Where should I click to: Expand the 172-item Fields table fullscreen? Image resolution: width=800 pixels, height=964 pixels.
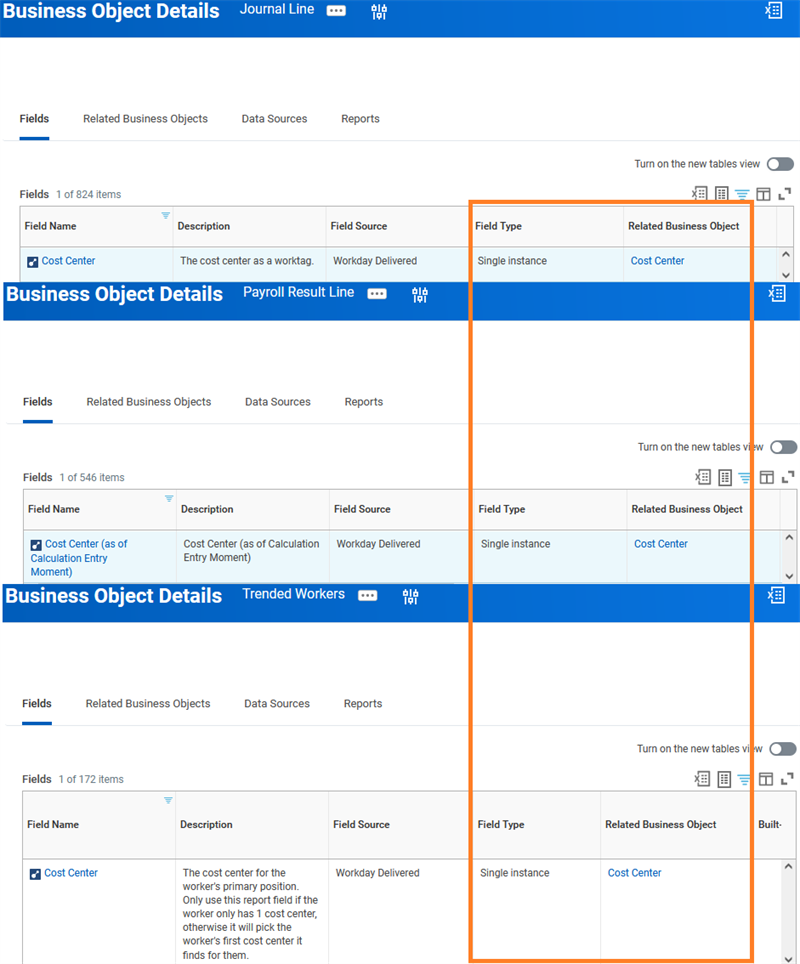pos(787,780)
